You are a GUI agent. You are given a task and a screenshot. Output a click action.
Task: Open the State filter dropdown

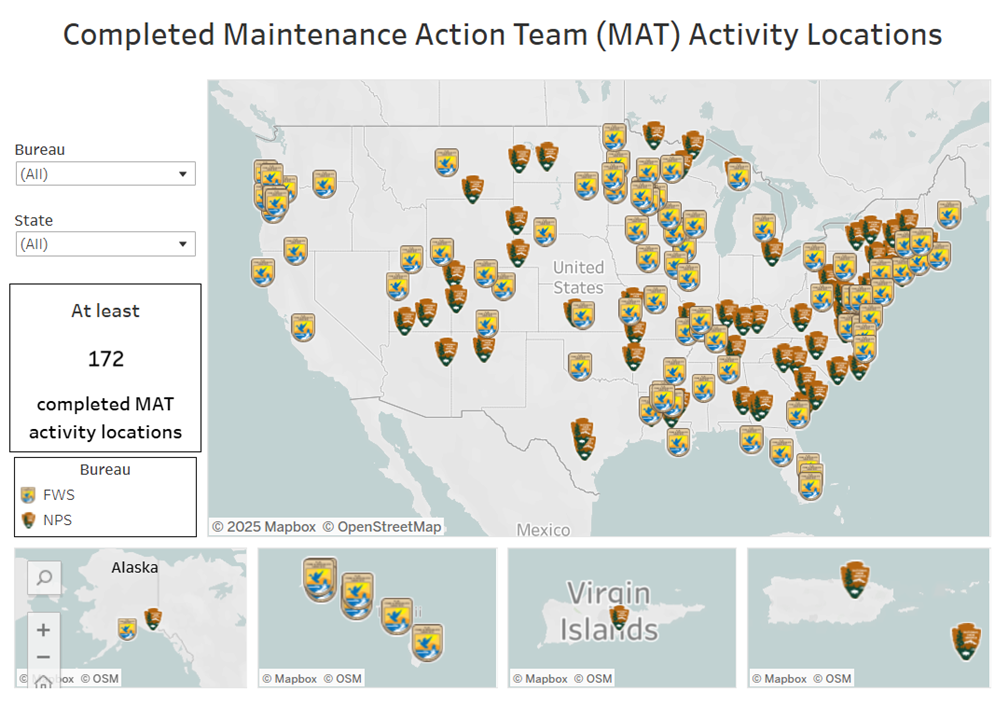106,244
